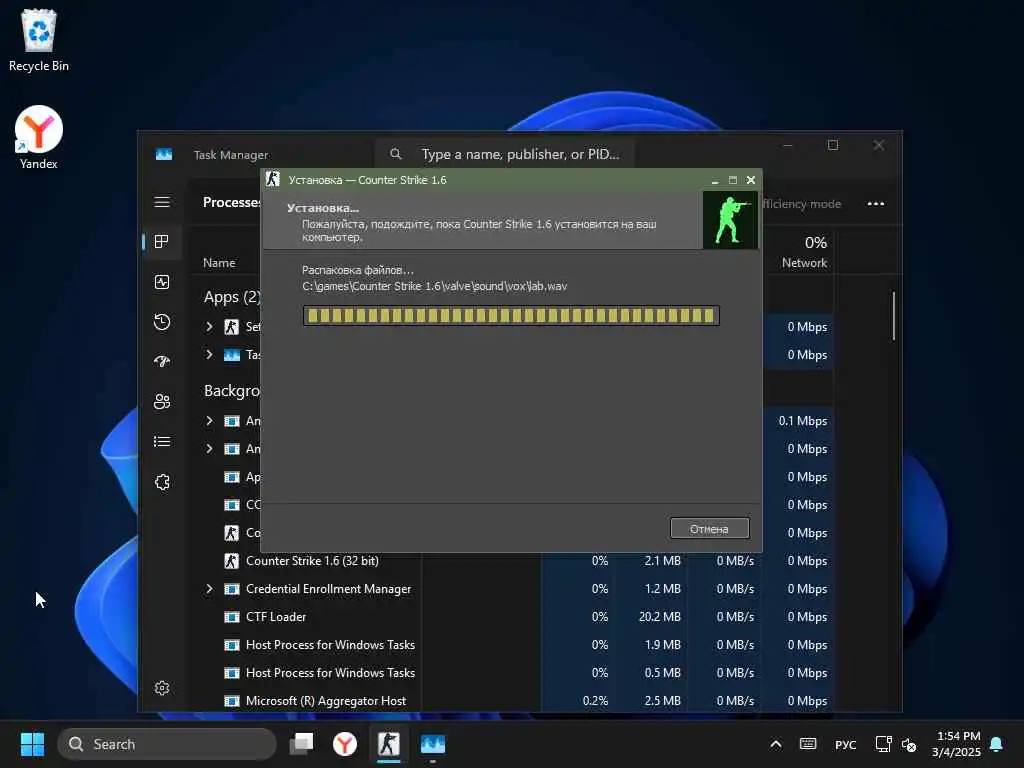Screen dimensions: 1024x768
Task: Open the Performance page in Task Manager
Action: click(162, 282)
